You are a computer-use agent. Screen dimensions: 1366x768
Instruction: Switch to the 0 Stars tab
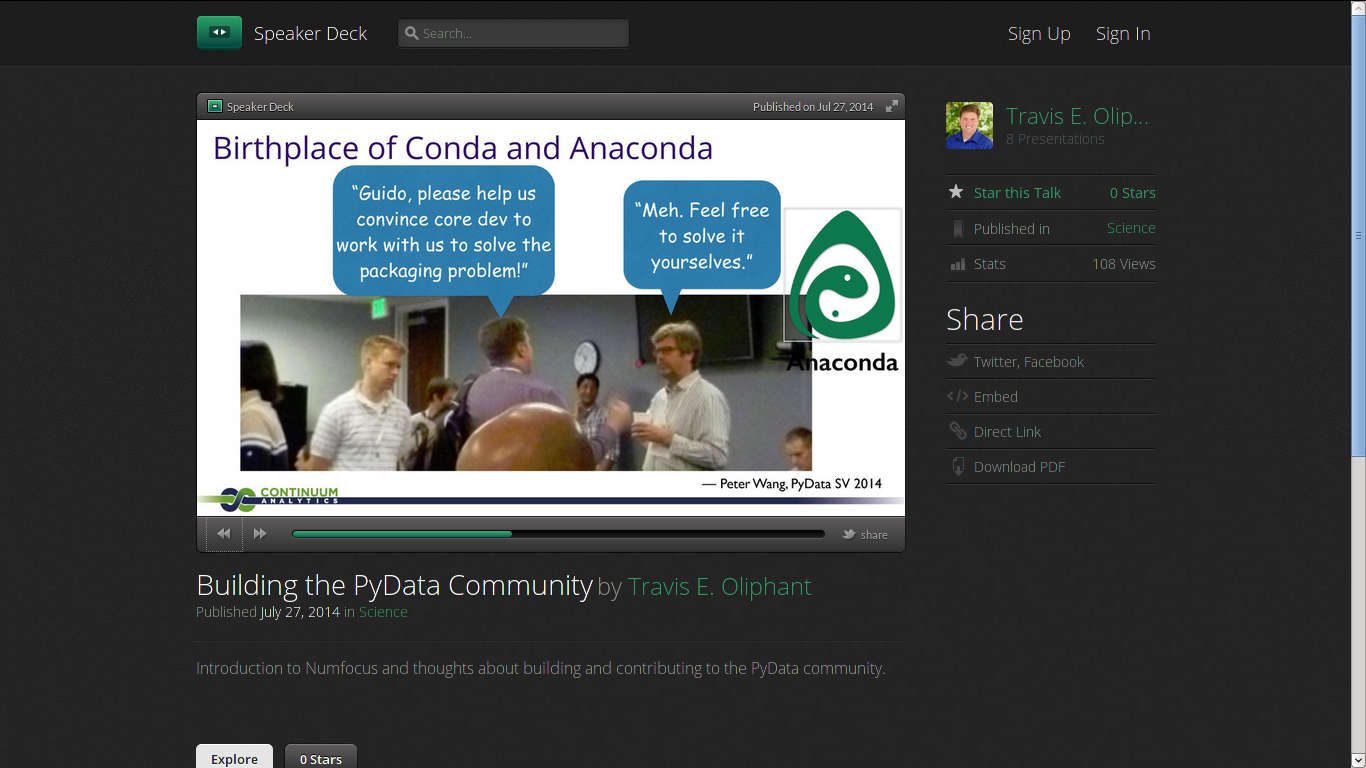(x=321, y=758)
